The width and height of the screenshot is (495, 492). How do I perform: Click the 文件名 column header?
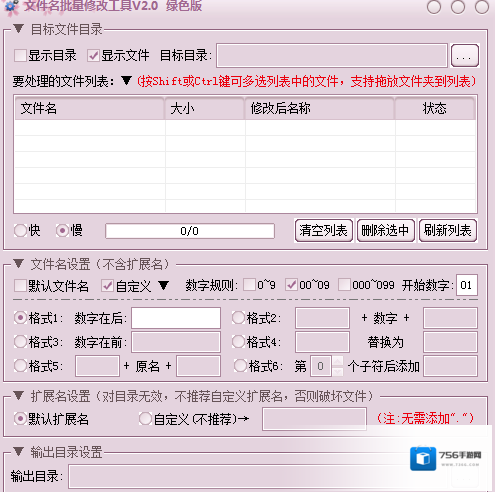[x=90, y=108]
